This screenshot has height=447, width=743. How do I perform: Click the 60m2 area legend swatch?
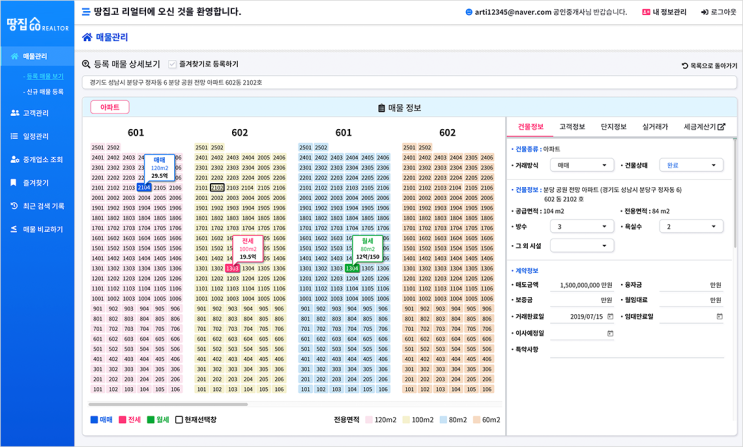point(477,420)
